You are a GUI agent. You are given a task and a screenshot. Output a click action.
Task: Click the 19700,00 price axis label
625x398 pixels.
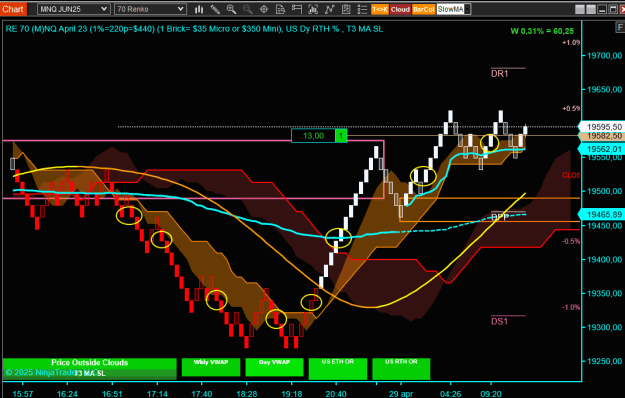(604, 56)
